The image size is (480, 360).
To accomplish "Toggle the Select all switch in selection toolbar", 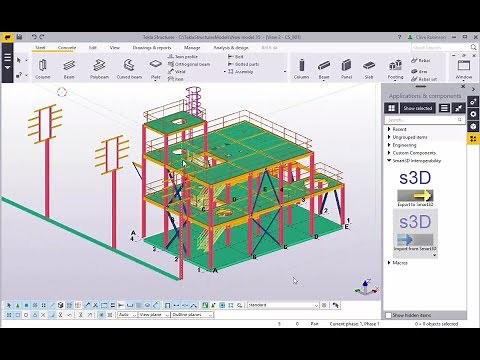I will (9, 305).
